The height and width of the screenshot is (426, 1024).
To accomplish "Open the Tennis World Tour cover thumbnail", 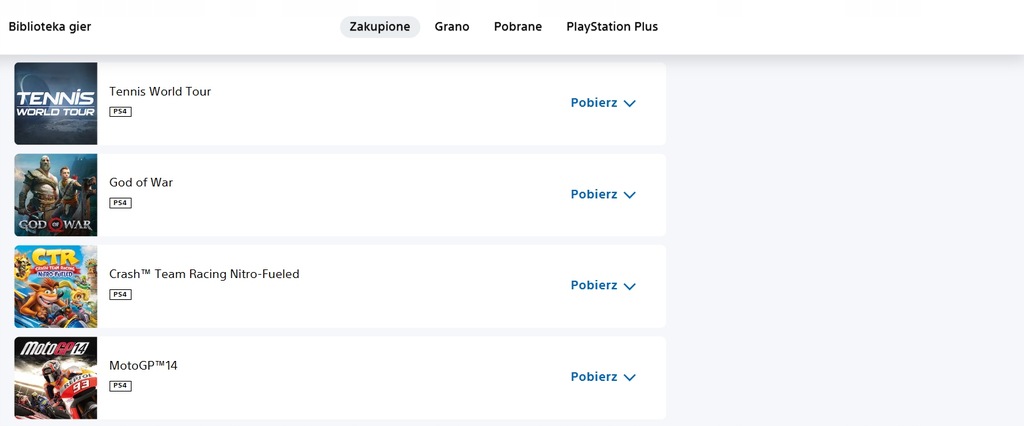I will pos(56,103).
